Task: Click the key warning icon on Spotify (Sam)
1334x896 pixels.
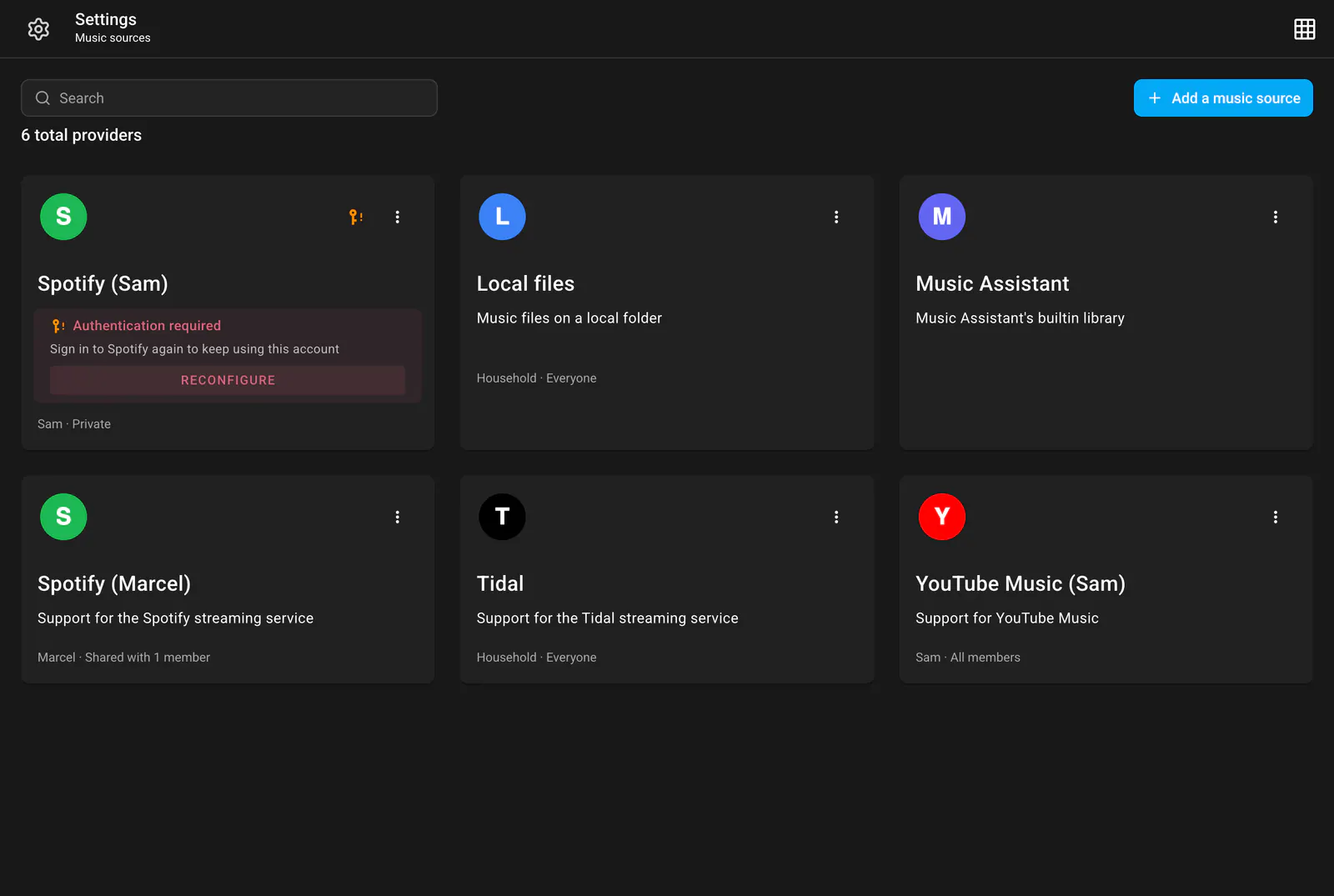Action: coord(356,217)
